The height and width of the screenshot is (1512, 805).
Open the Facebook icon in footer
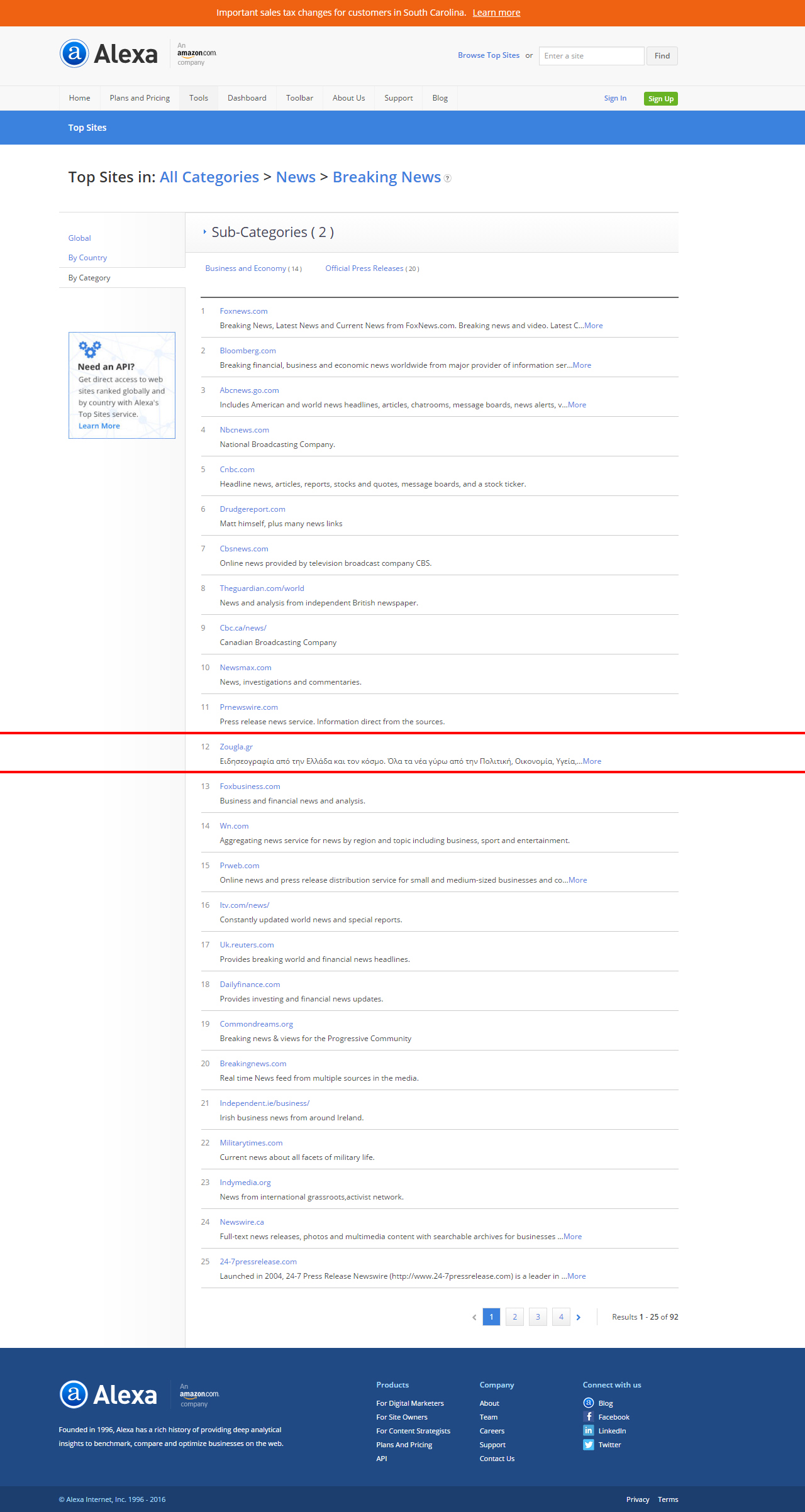(589, 1416)
